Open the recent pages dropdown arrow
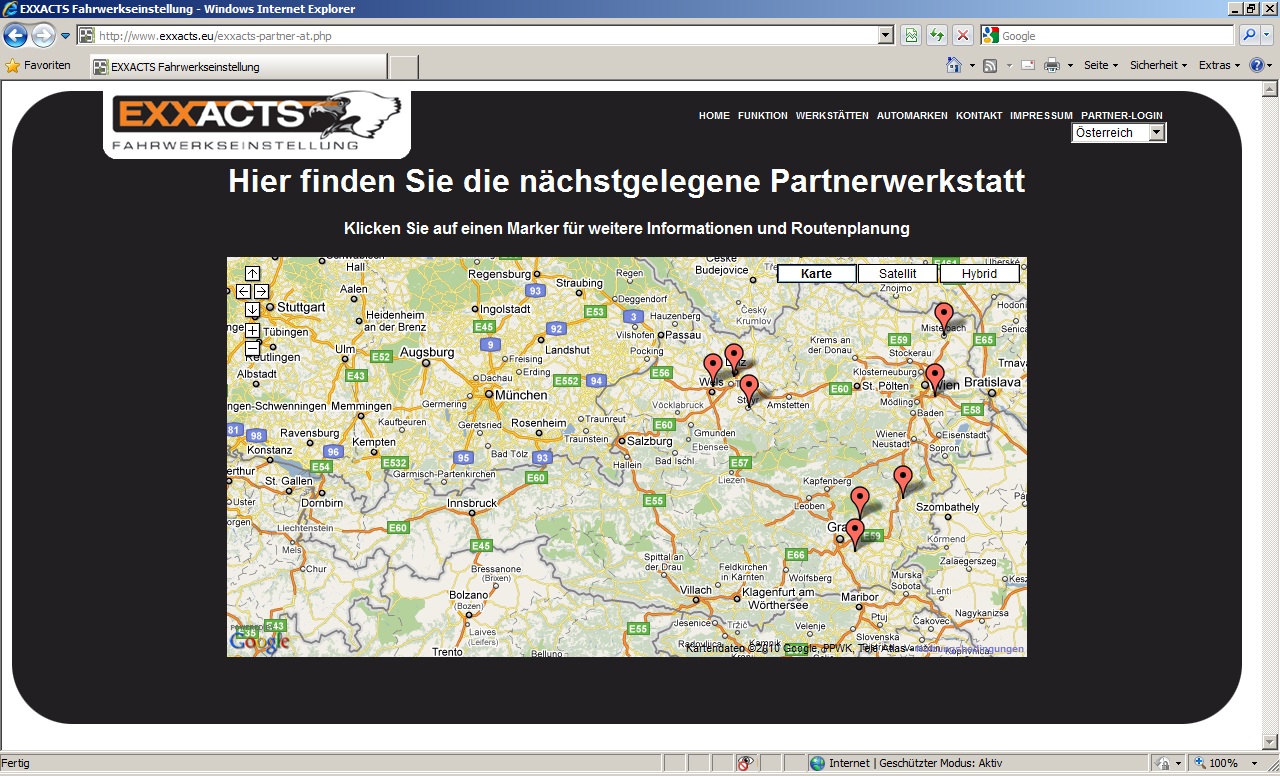Image resolution: width=1280 pixels, height=776 pixels. 66,36
